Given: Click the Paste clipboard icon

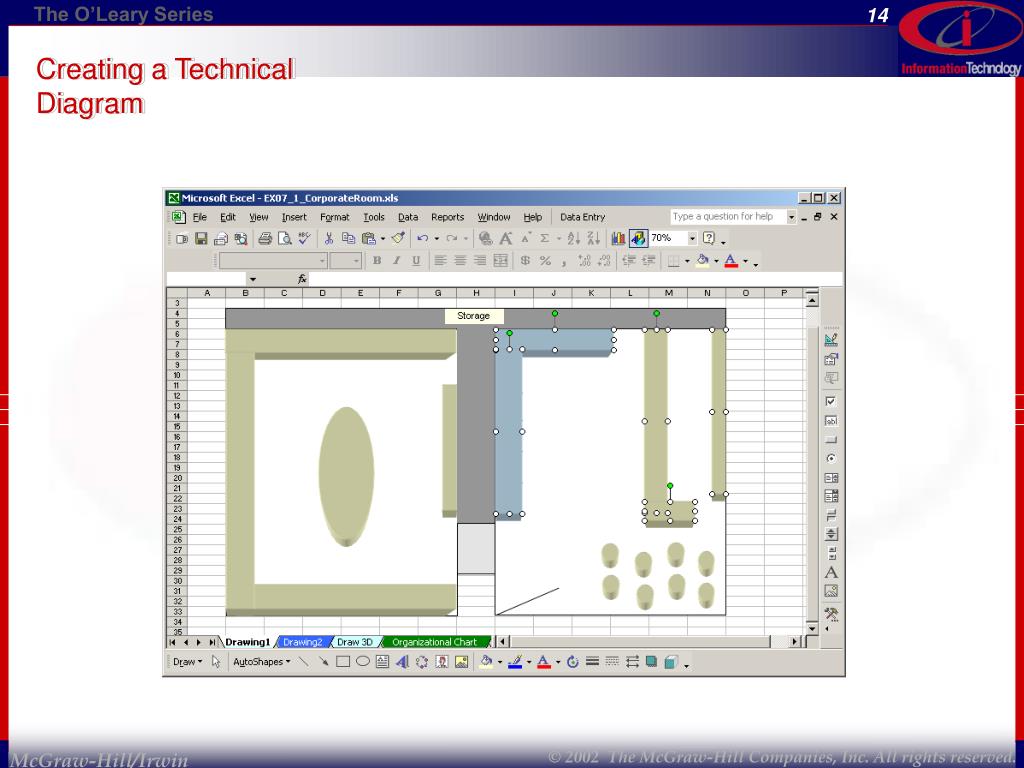Looking at the screenshot, I should point(369,238).
